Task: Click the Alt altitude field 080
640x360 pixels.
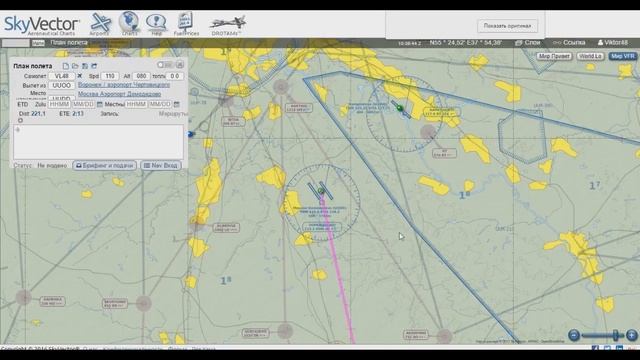Action: [141, 76]
